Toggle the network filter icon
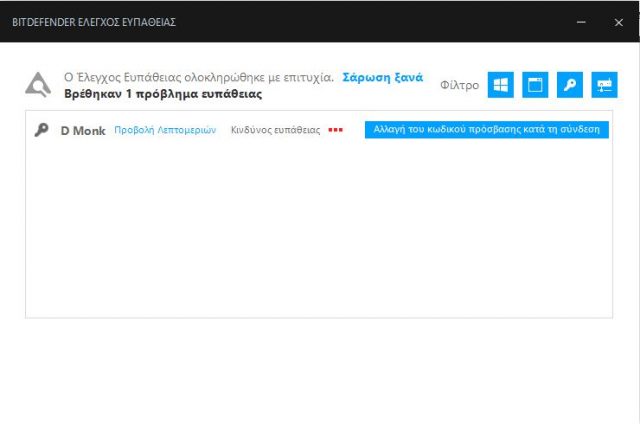Screen dimensions: 640x424 click(x=604, y=85)
